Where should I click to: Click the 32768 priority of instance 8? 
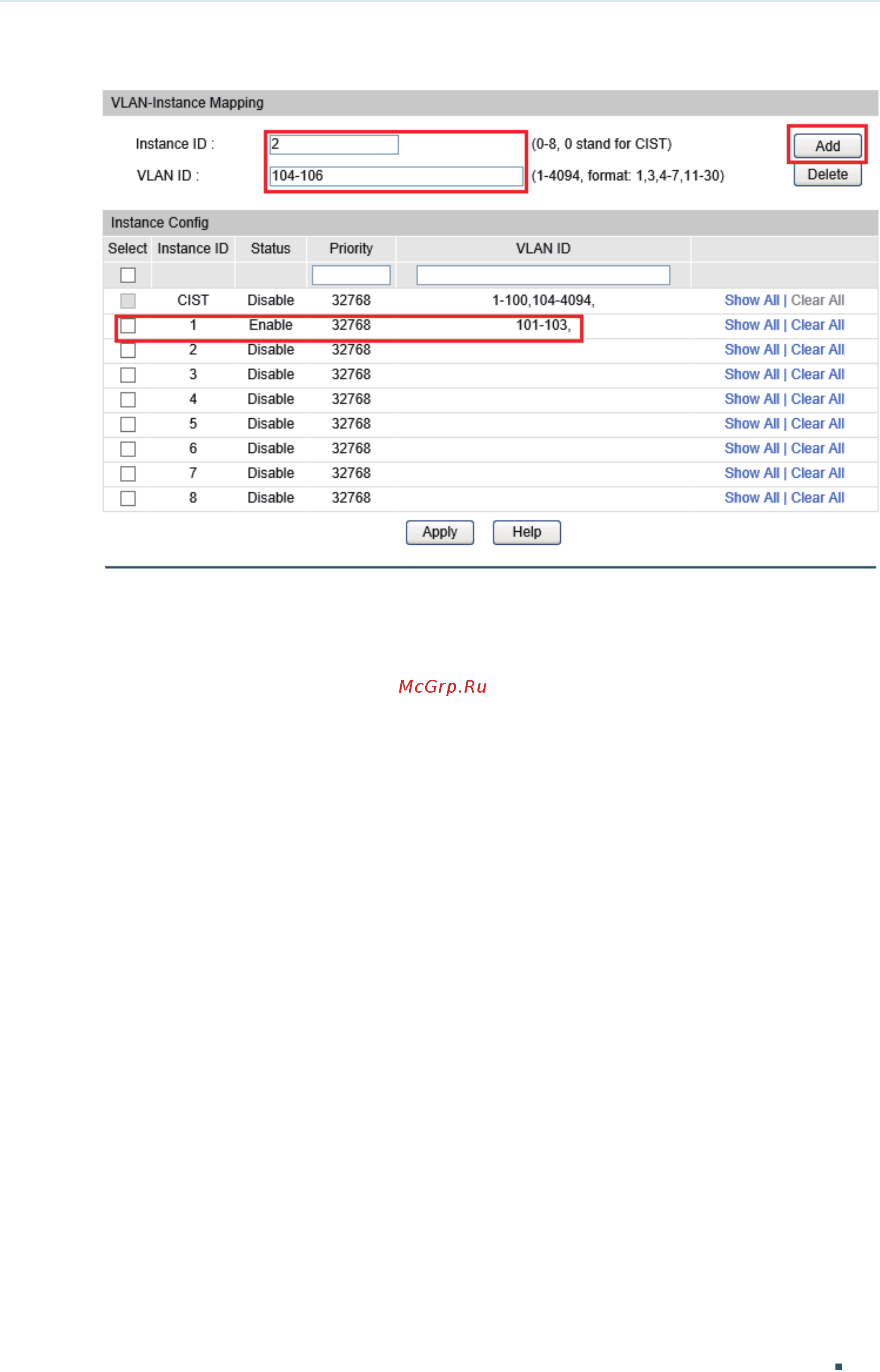(351, 497)
